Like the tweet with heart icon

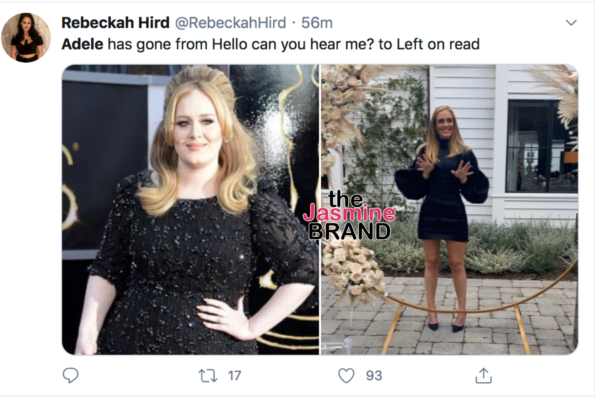[x=346, y=376]
